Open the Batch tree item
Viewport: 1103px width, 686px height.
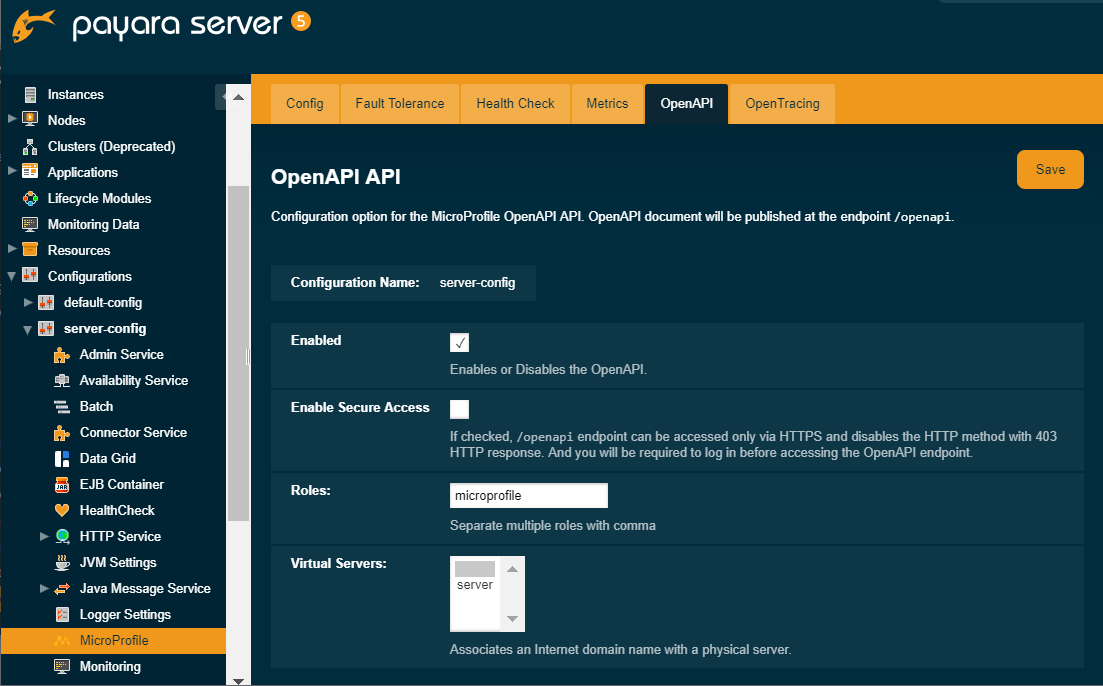96,407
